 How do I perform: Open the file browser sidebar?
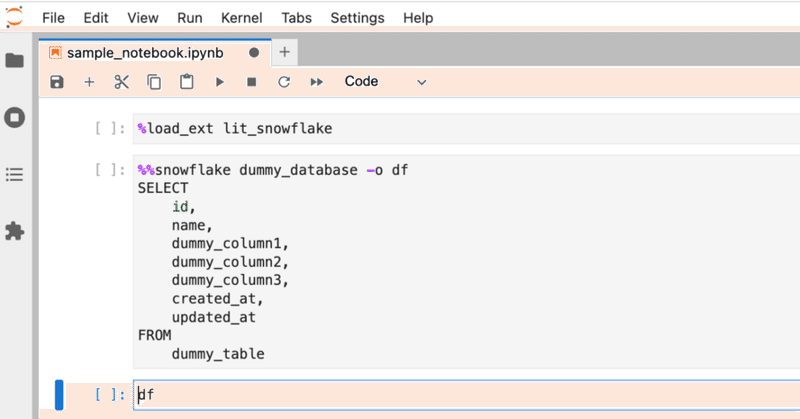(15, 61)
